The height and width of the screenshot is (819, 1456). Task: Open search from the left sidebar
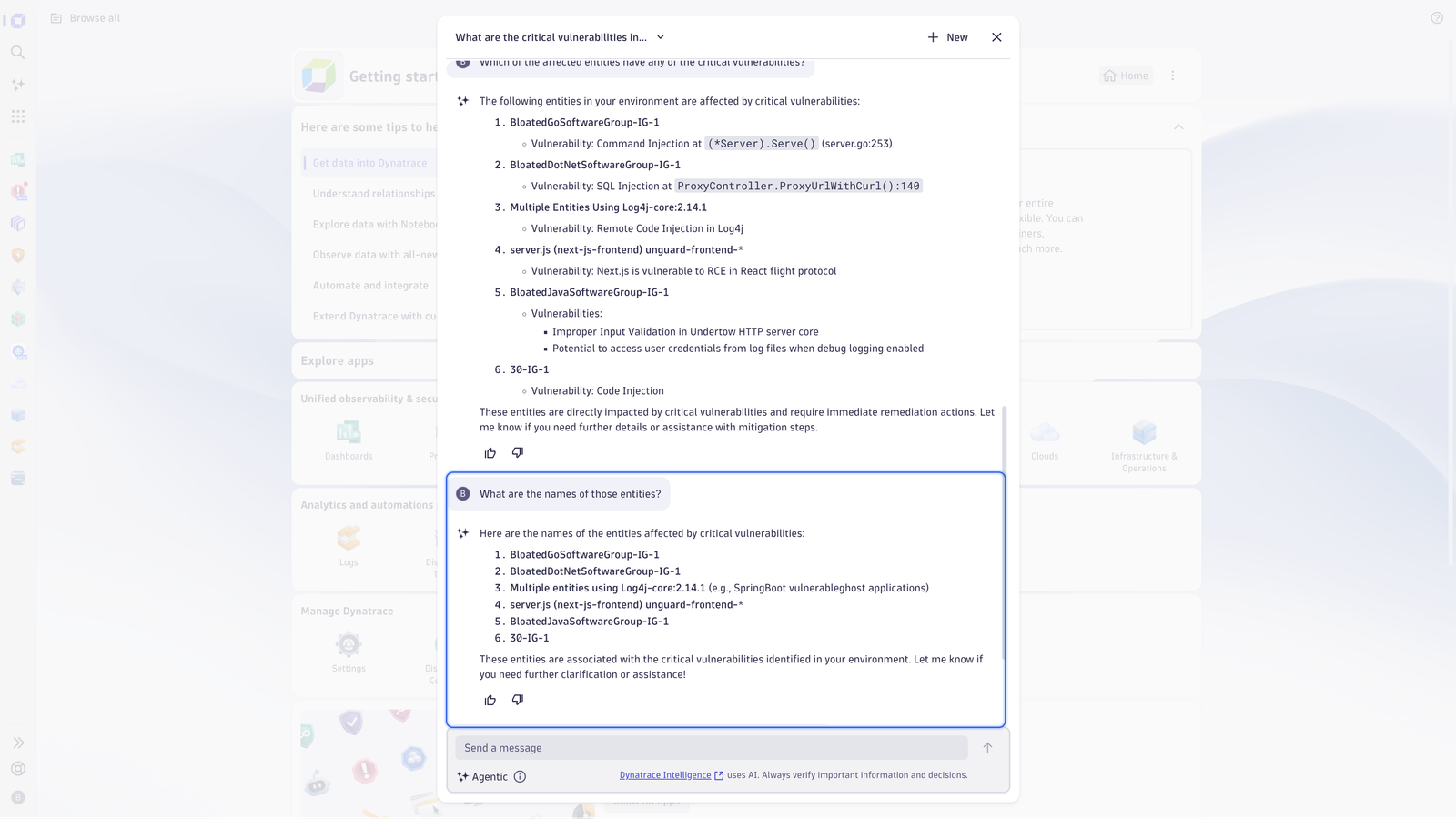tap(18, 53)
